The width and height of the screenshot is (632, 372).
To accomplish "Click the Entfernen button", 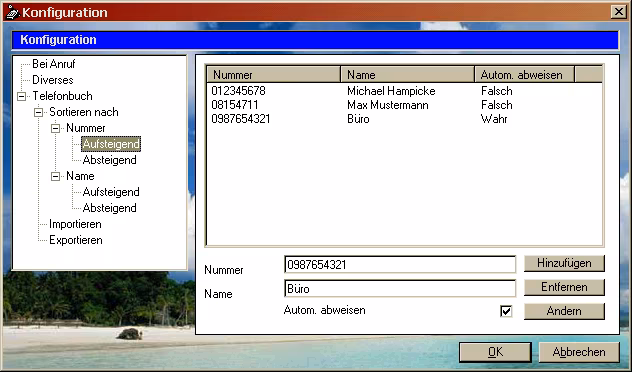I will pos(564,287).
